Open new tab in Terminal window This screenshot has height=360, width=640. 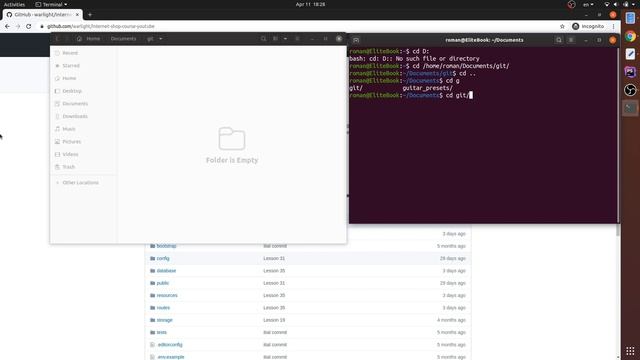(x=356, y=40)
